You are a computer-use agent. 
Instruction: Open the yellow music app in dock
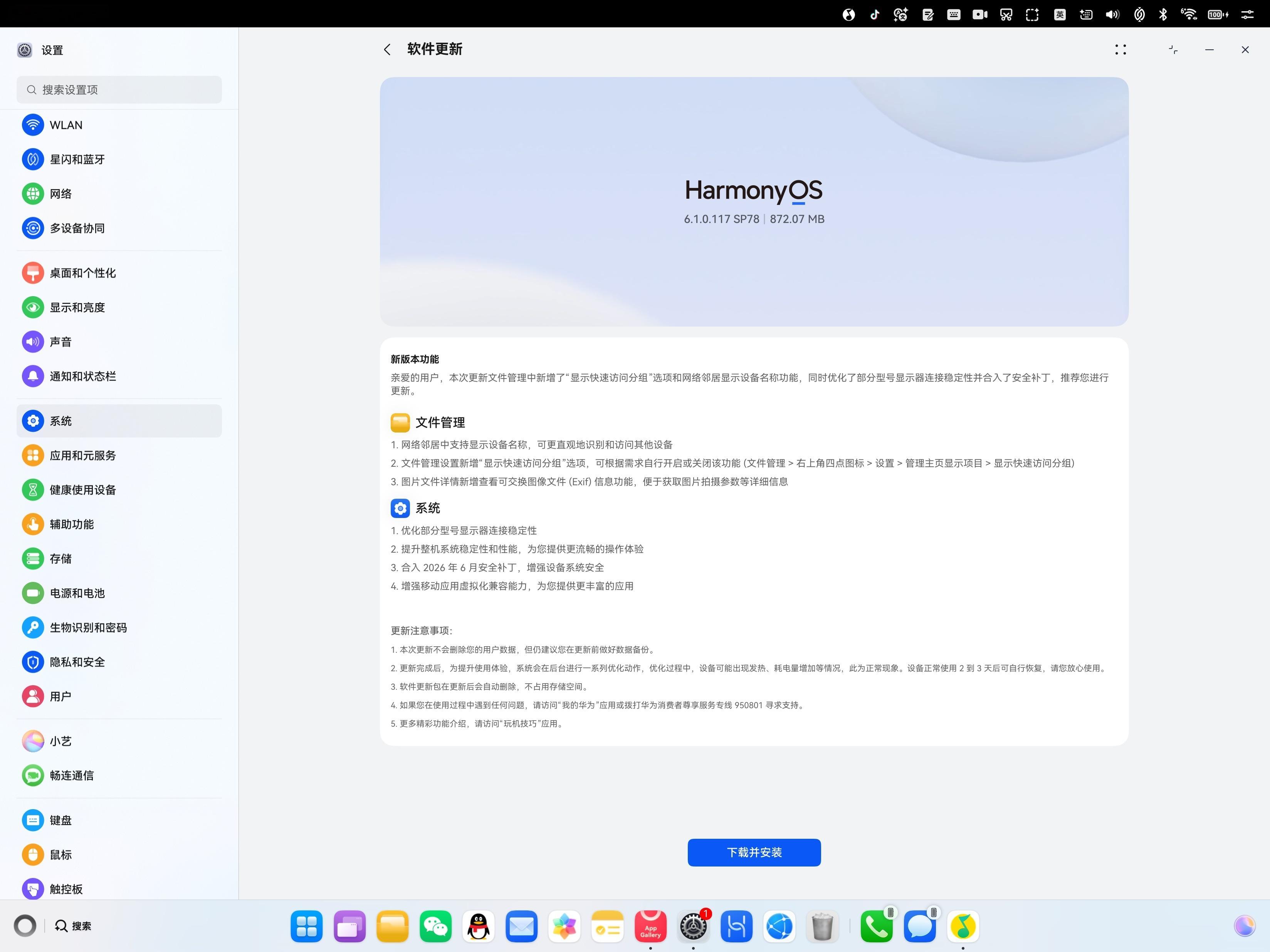963,926
